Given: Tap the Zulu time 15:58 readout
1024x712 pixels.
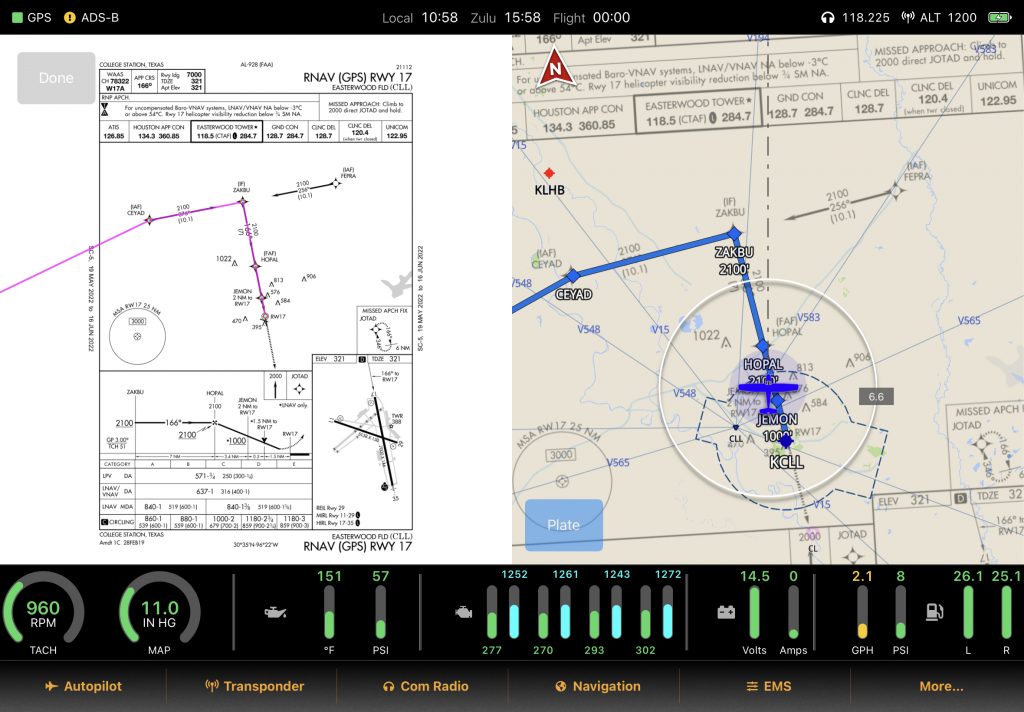Looking at the screenshot, I should coord(522,18).
